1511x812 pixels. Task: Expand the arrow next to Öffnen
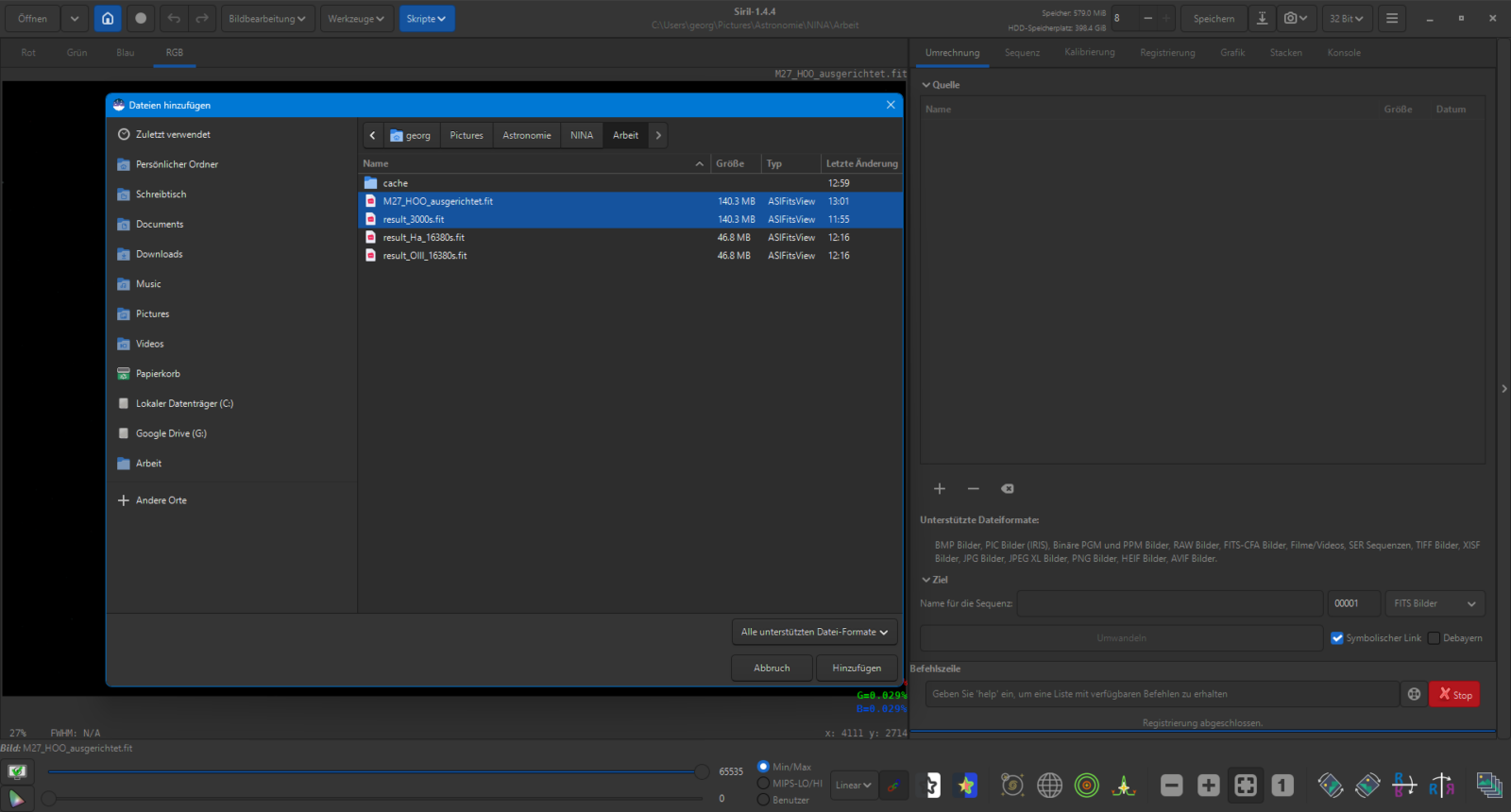coord(75,19)
